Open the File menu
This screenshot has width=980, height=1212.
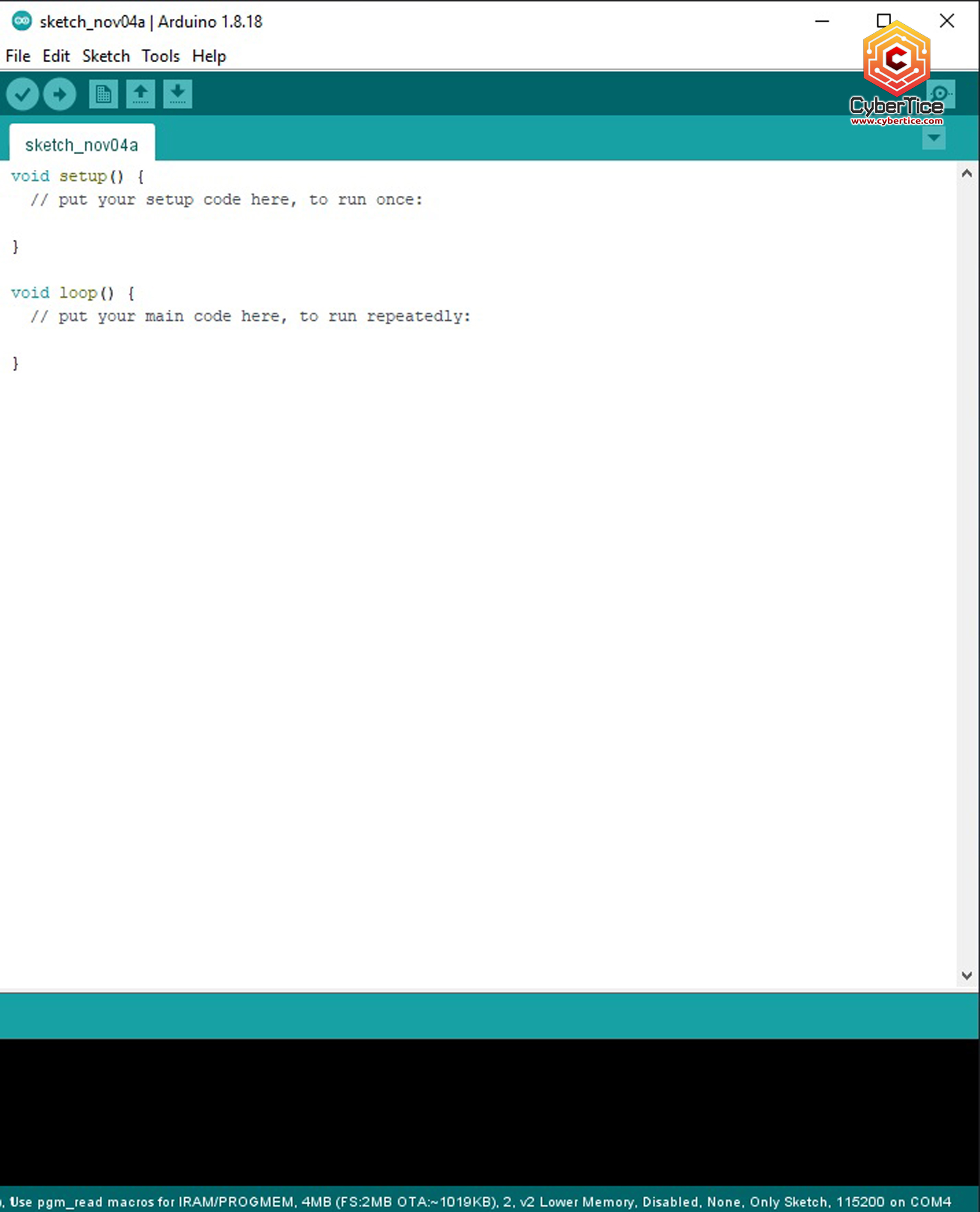point(18,56)
